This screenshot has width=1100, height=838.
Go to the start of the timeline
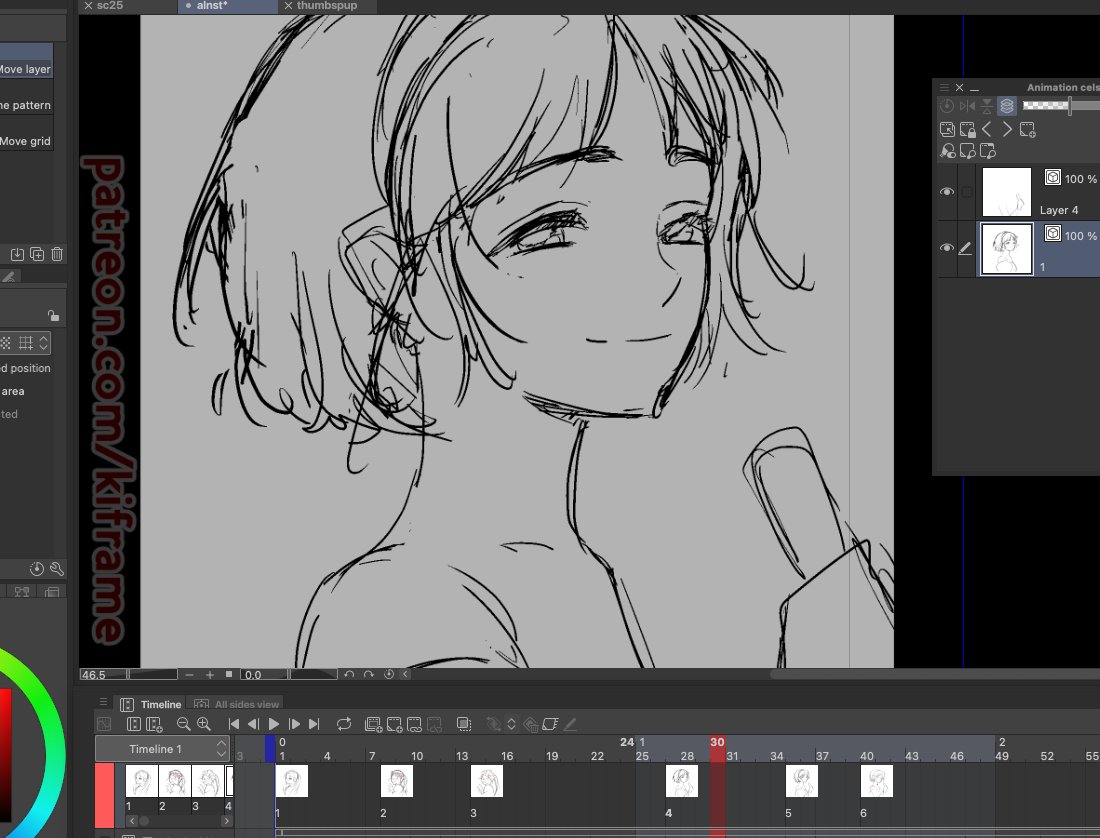tap(234, 724)
